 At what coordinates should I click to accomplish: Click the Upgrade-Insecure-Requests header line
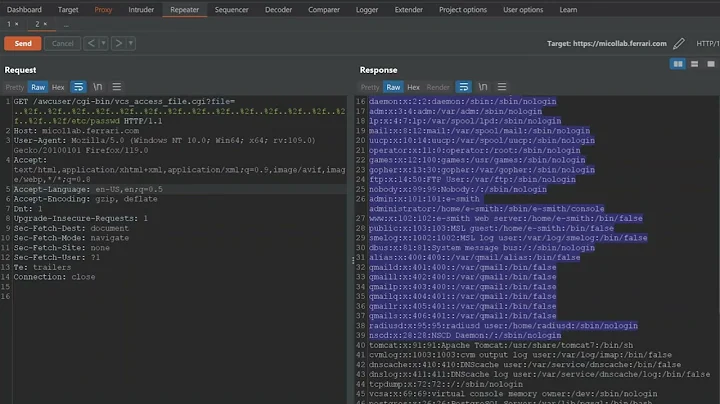point(80,219)
